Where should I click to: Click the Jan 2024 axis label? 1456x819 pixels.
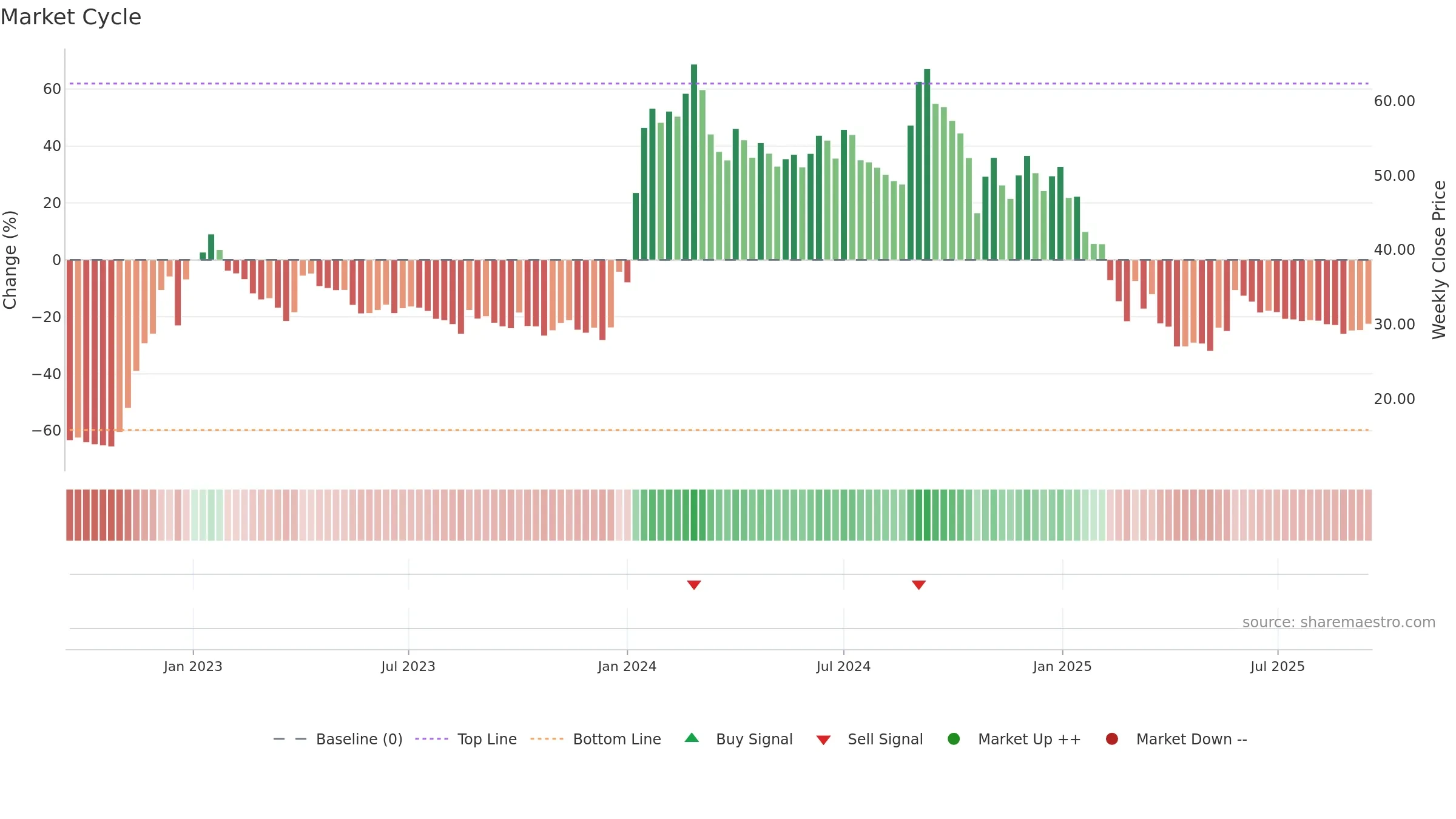(627, 666)
